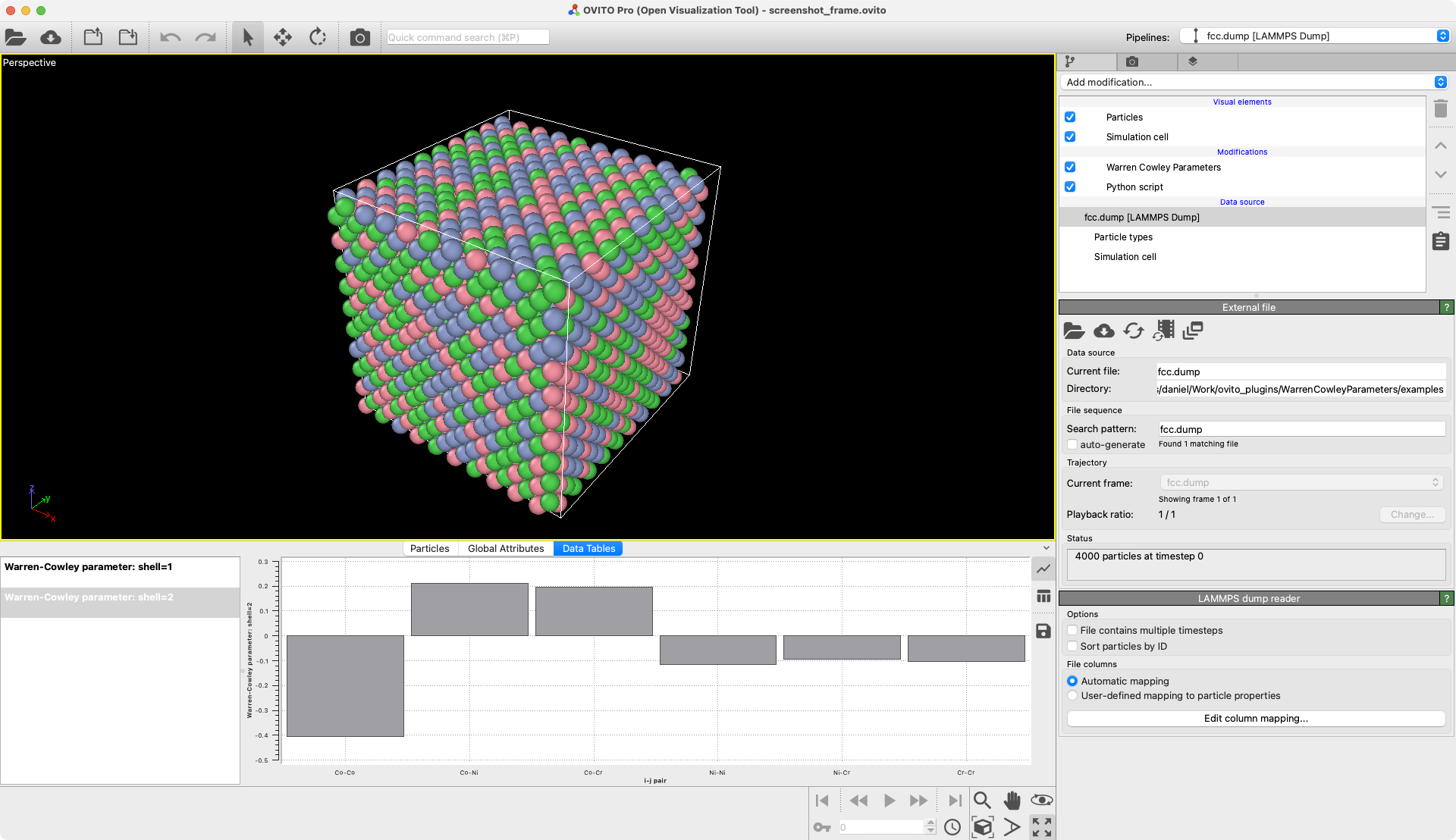Collapse the data inspector panel chevron
Screen dimensions: 1456x840
(1046, 548)
